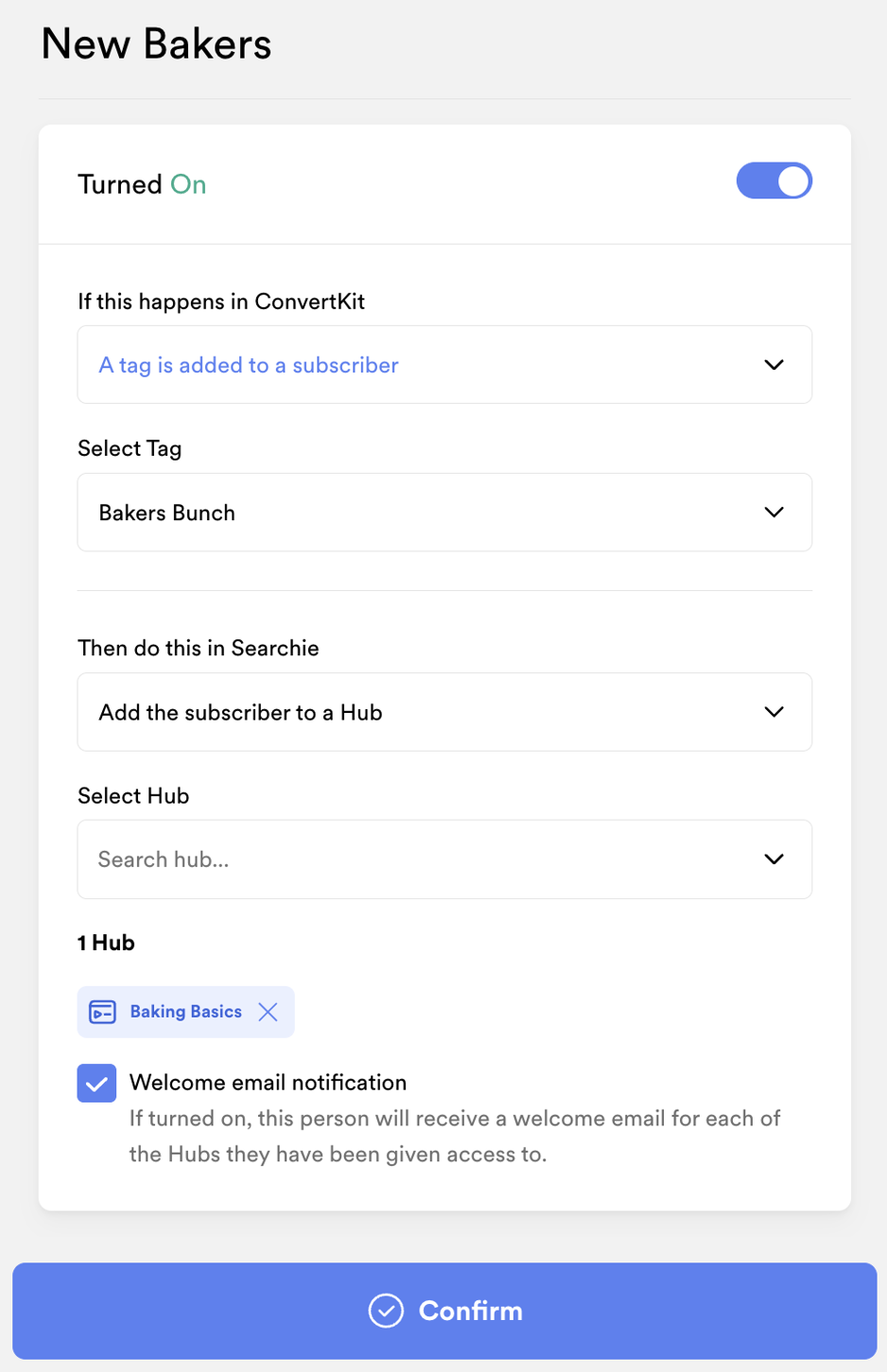Screen dimensions: 887x1372
Task: Click the checkmark inside the welcome email checkbox
Action: (x=96, y=1082)
